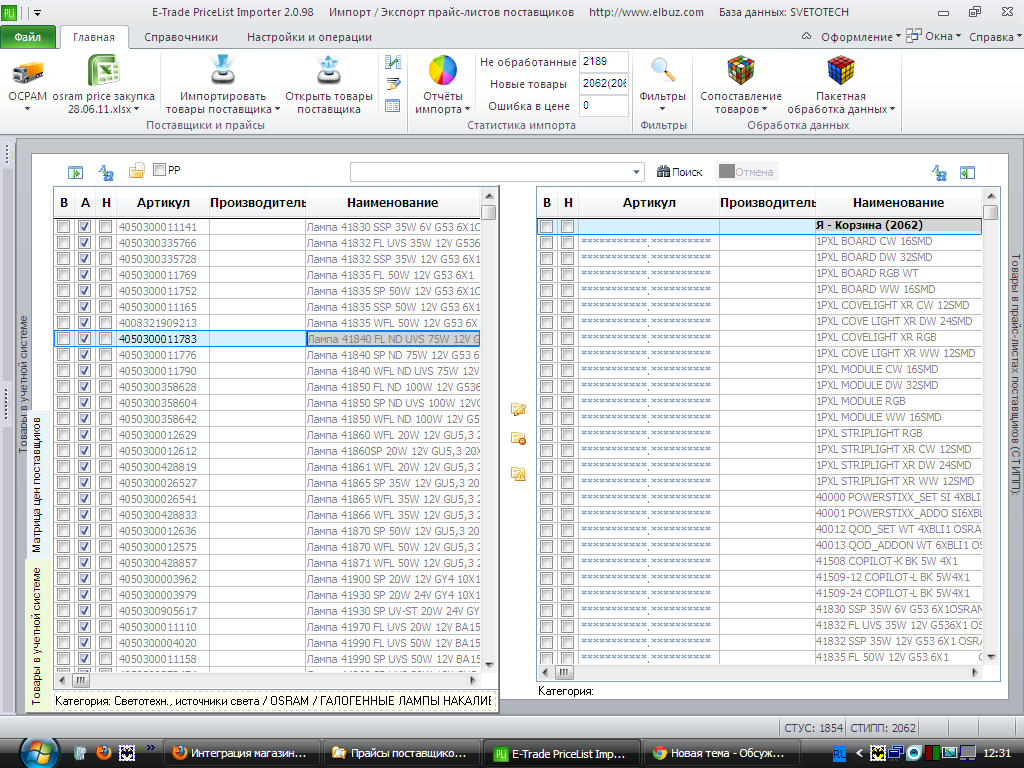Click the top folder link icon between tables

tap(518, 409)
